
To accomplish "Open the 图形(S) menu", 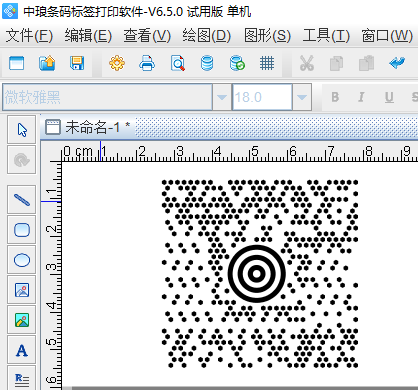I will tap(267, 35).
